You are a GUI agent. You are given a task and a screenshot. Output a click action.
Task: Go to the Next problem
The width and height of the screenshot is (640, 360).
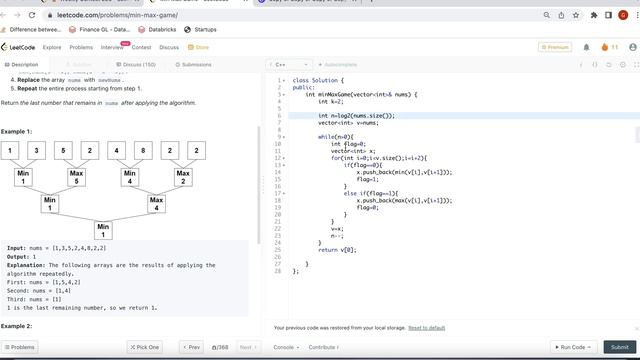(x=248, y=347)
